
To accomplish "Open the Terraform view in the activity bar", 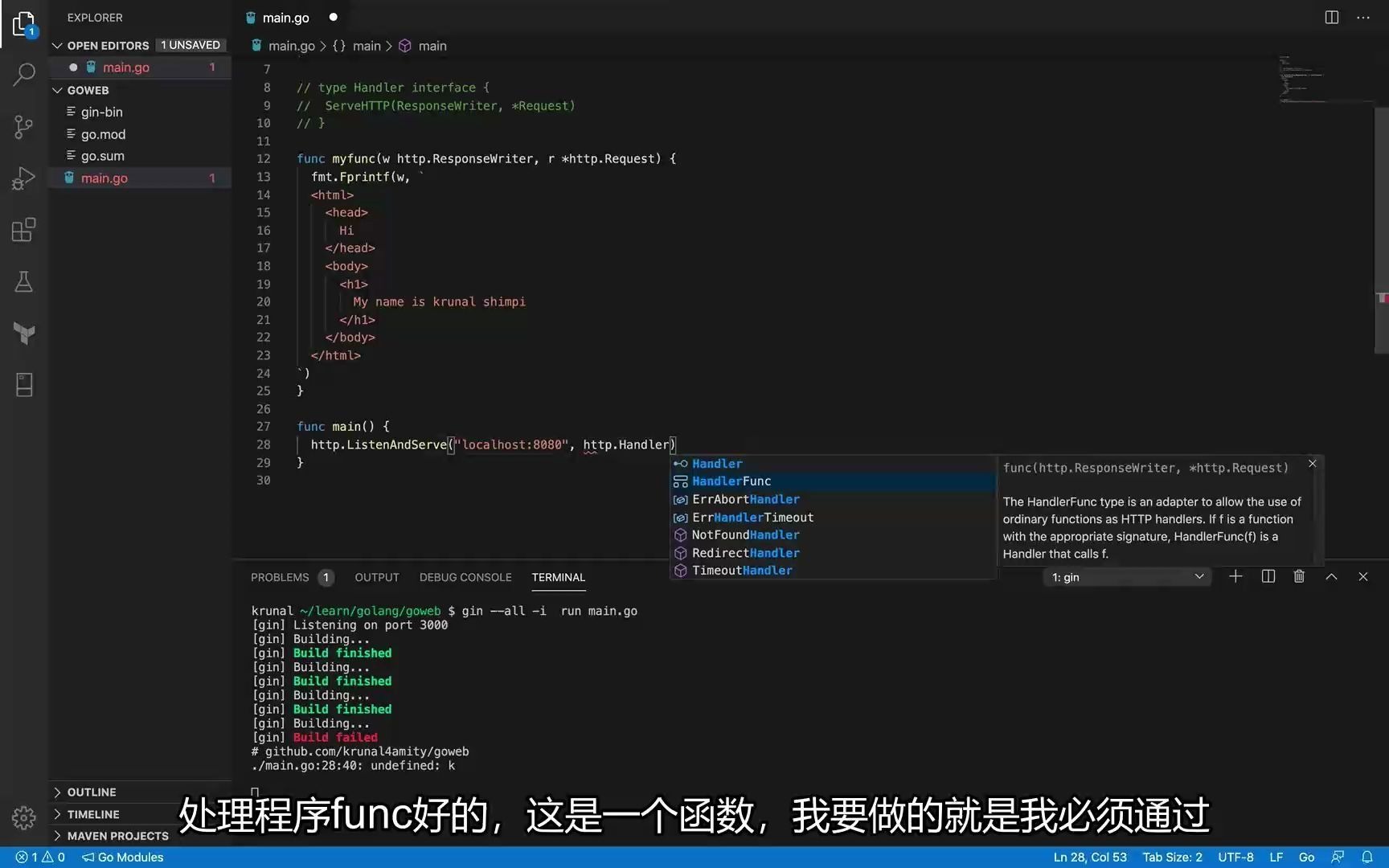I will click(23, 334).
